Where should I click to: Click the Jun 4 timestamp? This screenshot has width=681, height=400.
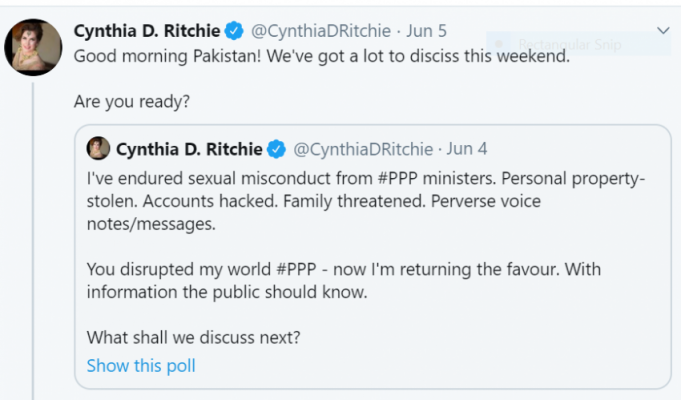(x=467, y=149)
